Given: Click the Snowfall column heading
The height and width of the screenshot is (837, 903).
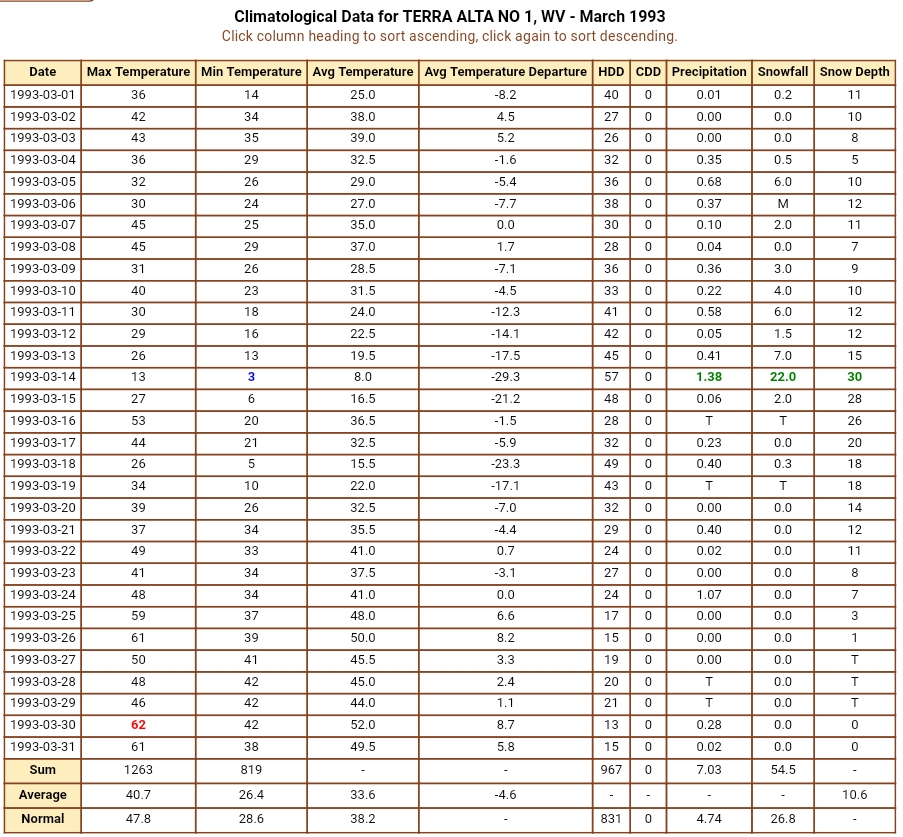Looking at the screenshot, I should pyautogui.click(x=783, y=72).
